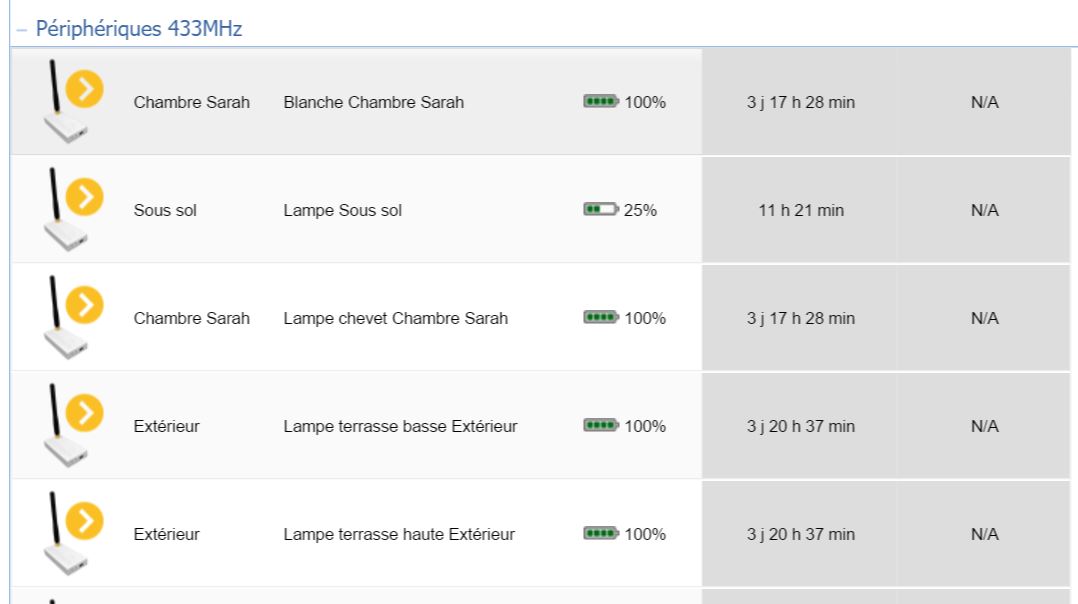Click full battery icon of Blanche Chambre Sarah
1078x604 pixels.
(x=601, y=102)
